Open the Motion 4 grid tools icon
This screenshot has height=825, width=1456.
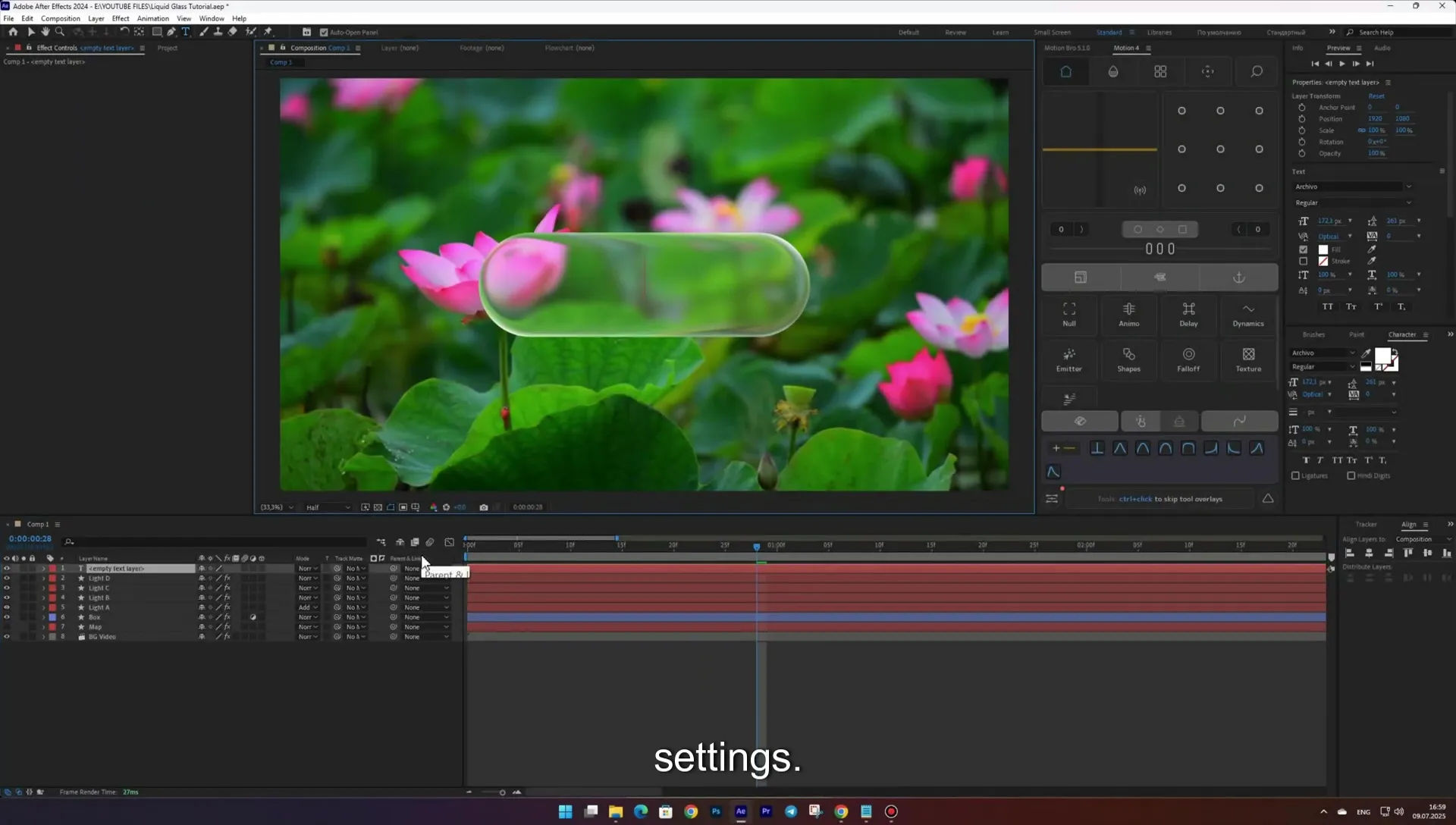1160,71
